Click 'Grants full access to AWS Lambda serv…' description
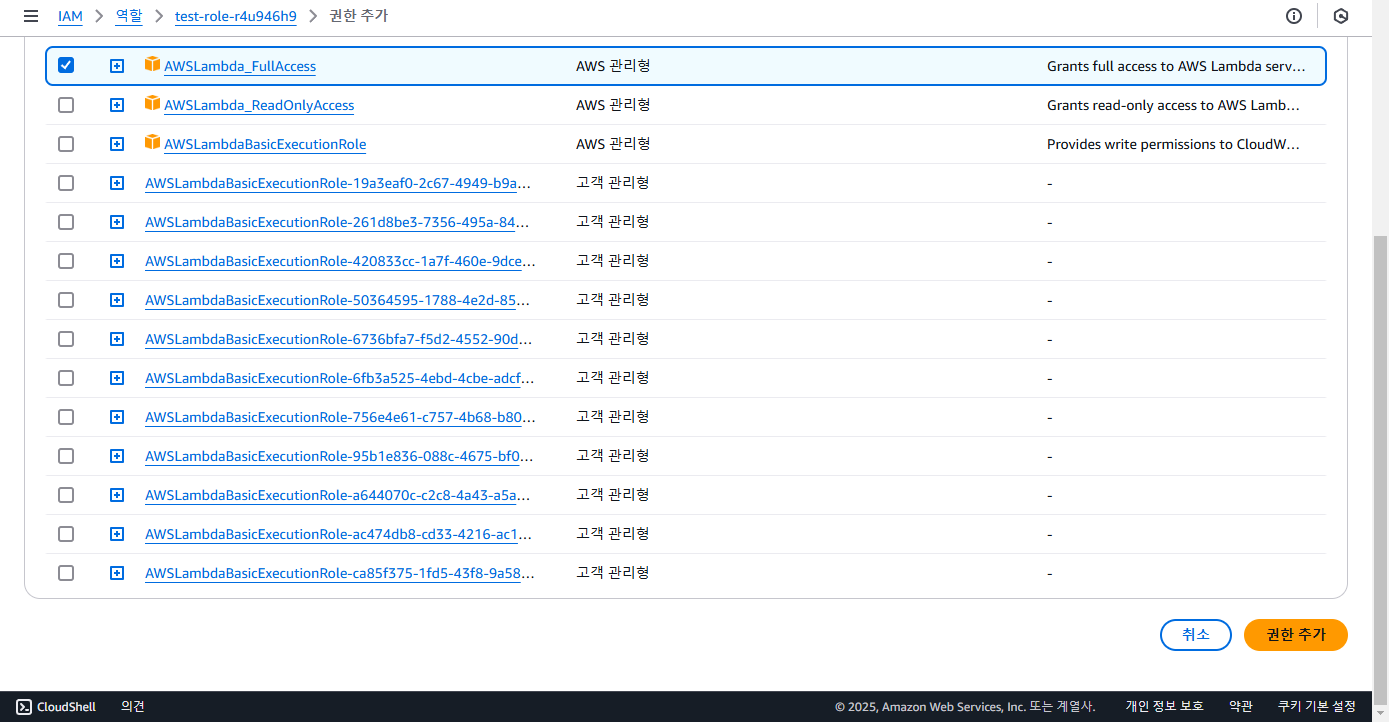The height and width of the screenshot is (722, 1389). (1176, 66)
